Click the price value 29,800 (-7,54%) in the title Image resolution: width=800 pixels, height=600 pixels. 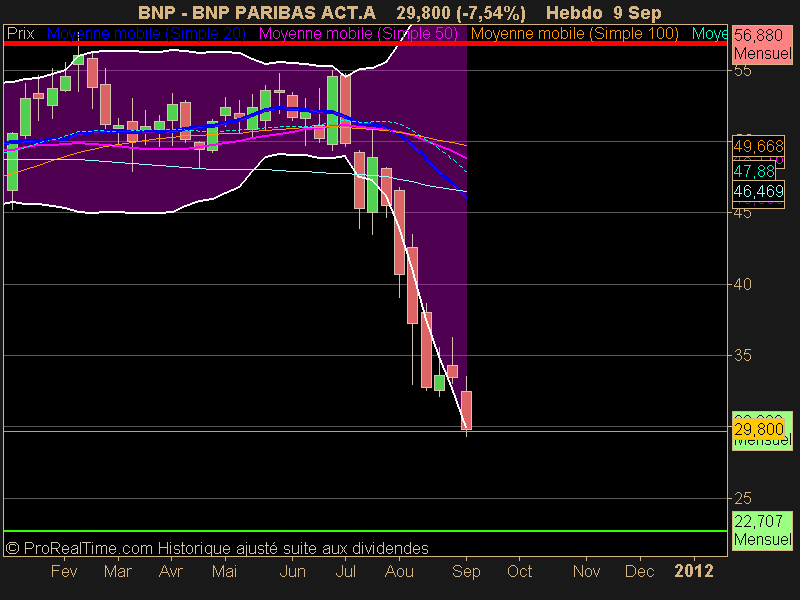[461, 13]
